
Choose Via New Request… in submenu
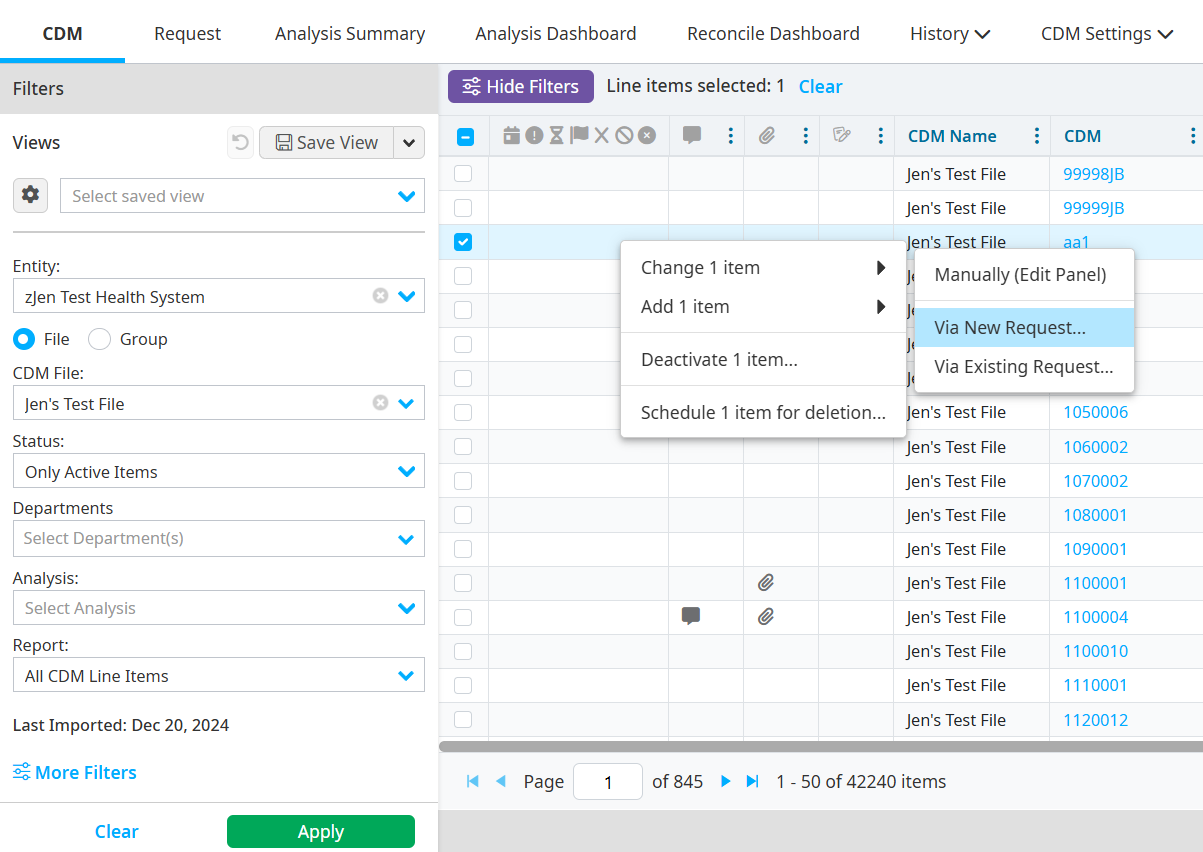point(1010,328)
